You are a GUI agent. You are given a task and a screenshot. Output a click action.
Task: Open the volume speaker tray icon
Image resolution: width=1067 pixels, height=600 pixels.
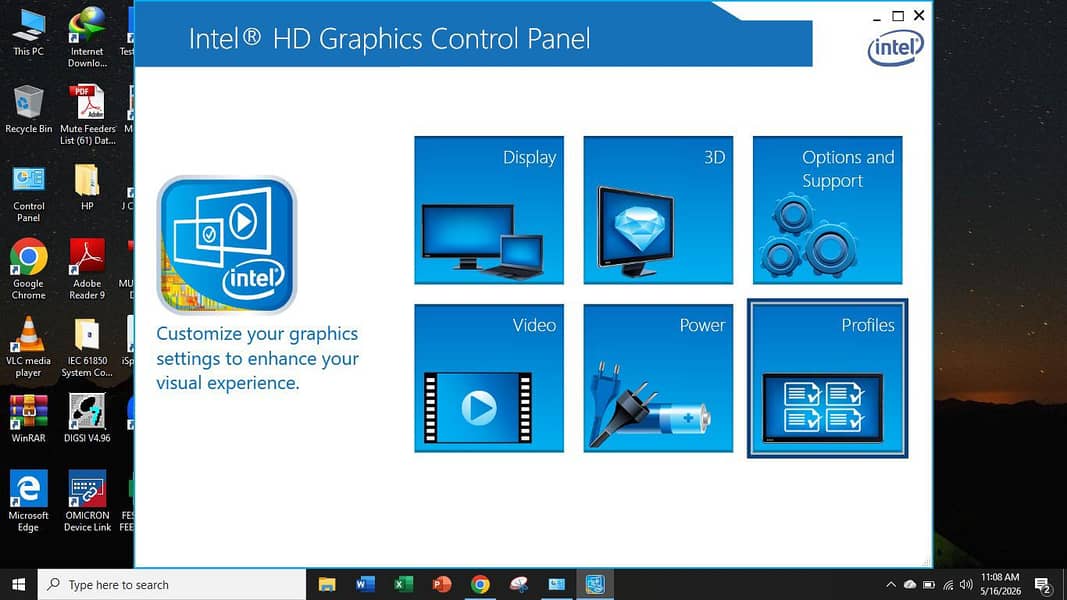pos(966,584)
